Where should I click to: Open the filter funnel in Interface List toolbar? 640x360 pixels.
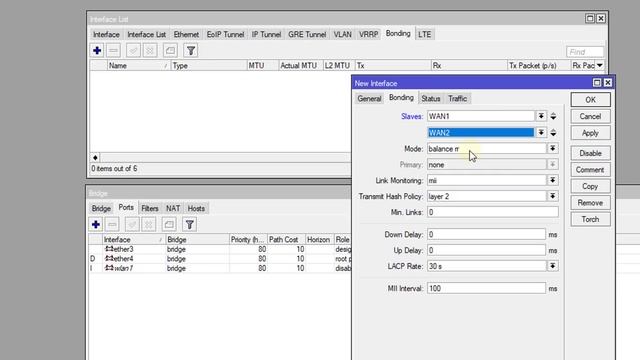[x=191, y=51]
